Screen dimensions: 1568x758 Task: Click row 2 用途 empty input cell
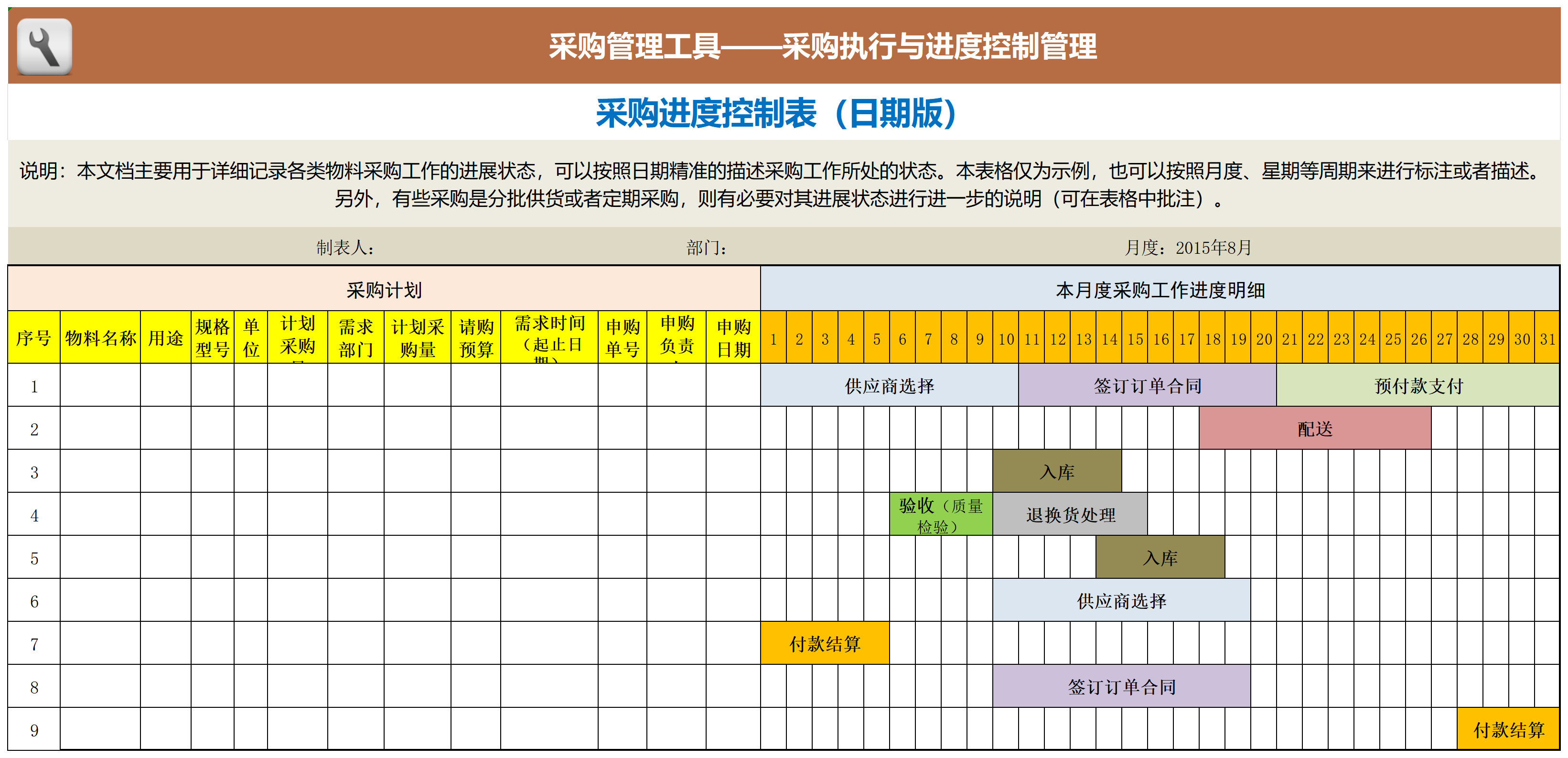[166, 429]
